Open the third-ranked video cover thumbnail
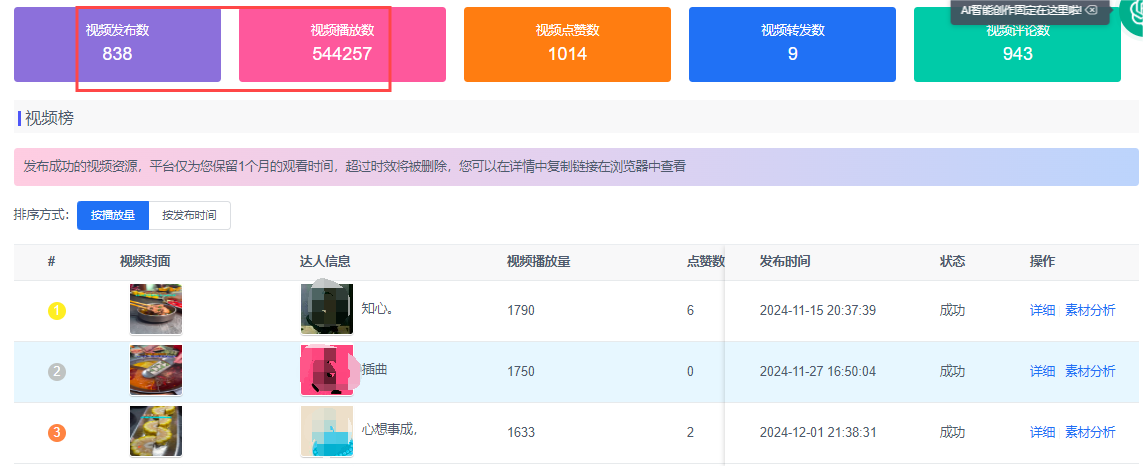 (x=156, y=432)
